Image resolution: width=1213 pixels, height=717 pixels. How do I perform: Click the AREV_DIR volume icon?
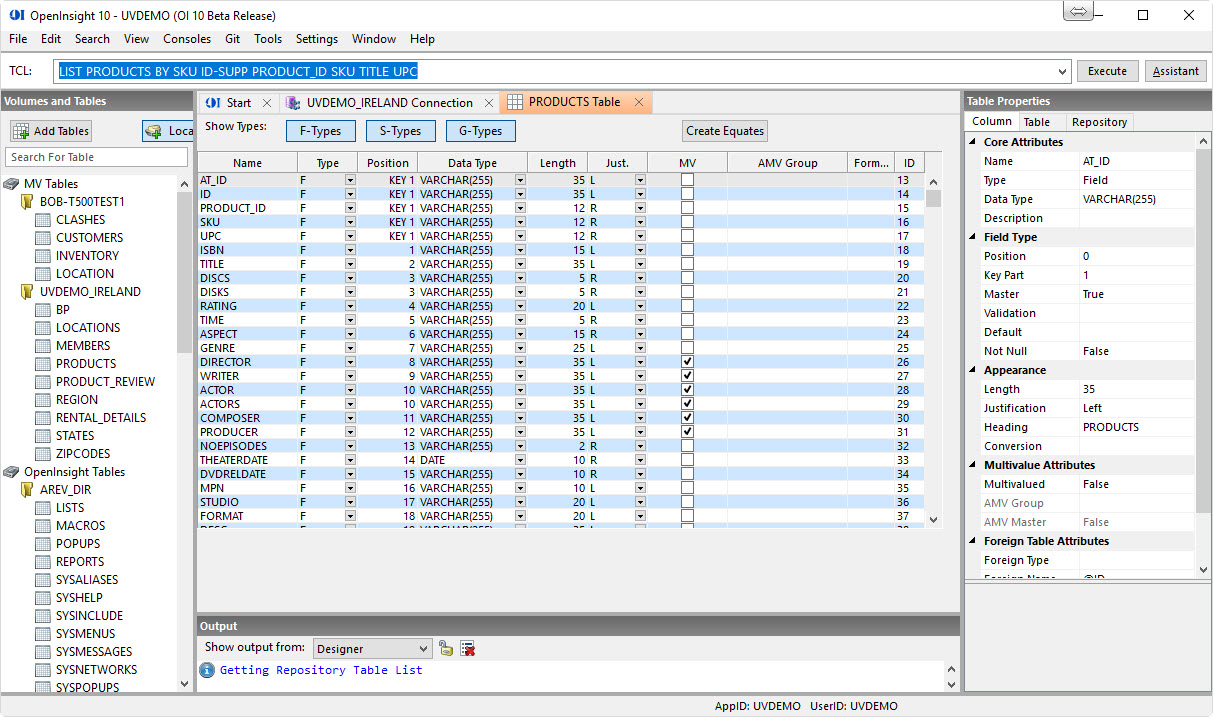pos(28,490)
